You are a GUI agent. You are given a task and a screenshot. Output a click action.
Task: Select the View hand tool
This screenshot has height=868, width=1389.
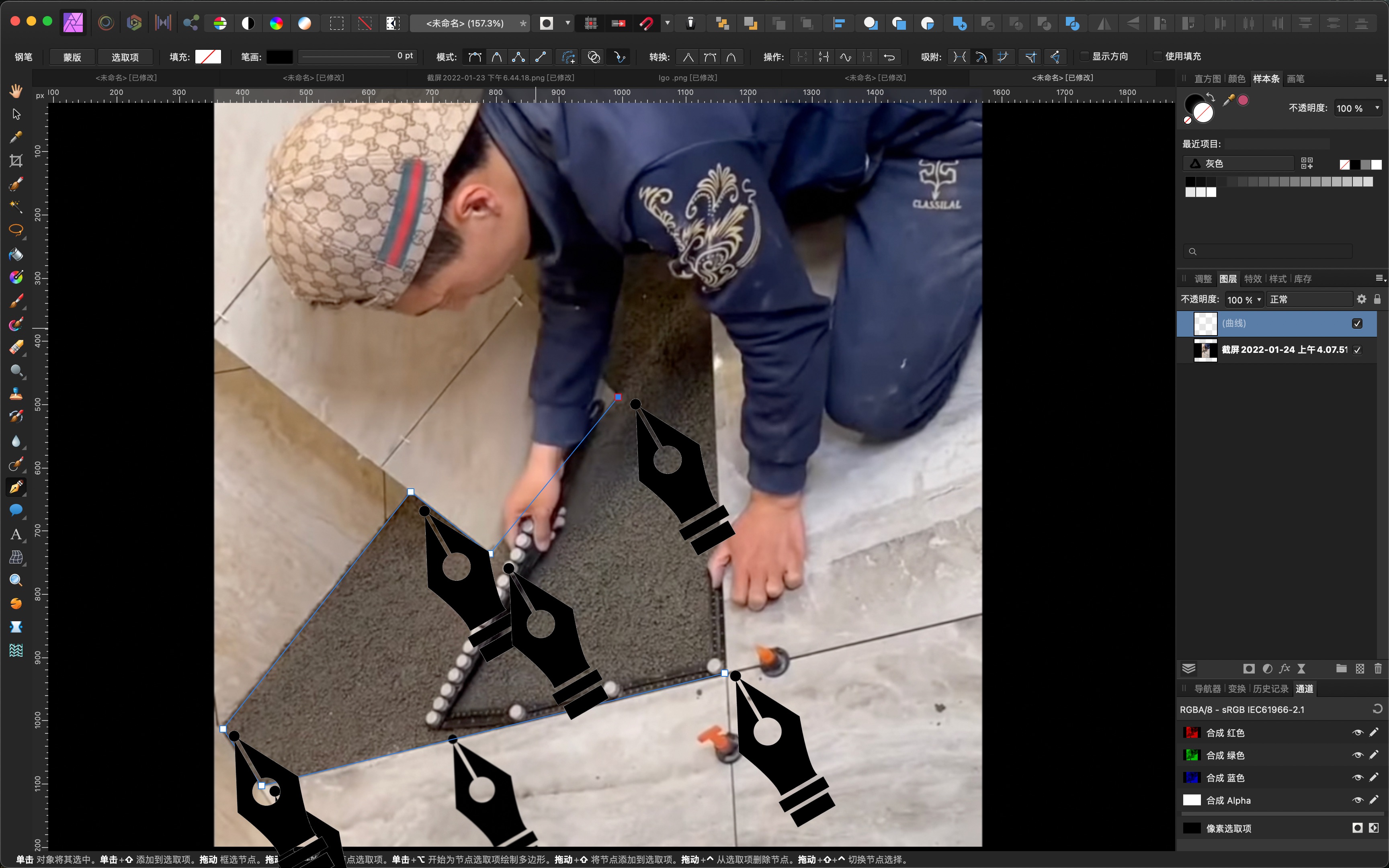pyautogui.click(x=16, y=91)
